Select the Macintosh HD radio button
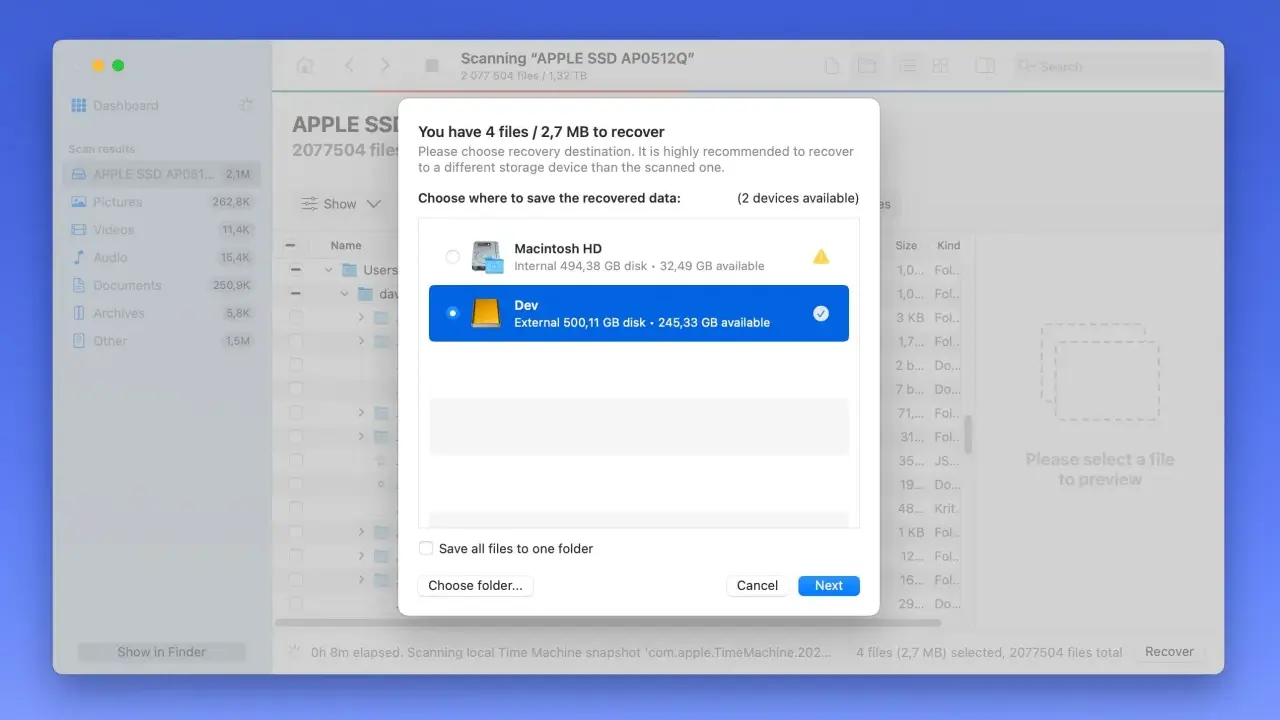Image resolution: width=1280 pixels, height=720 pixels. click(452, 257)
